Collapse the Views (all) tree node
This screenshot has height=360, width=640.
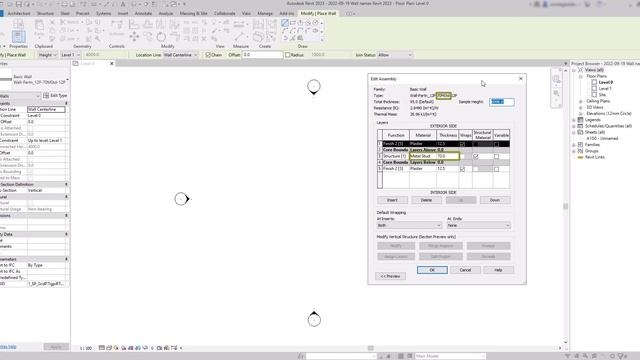574,70
